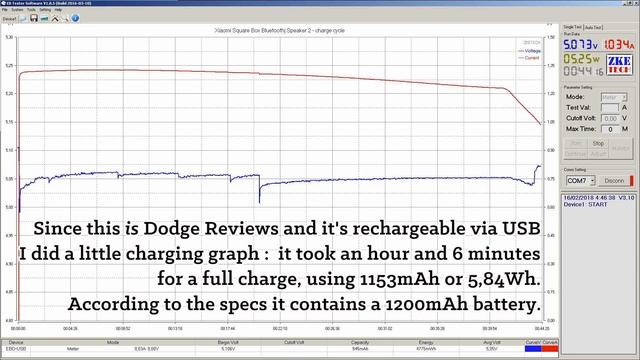Click the Voltage legend entry
Image resolution: width=640 pixels, height=360 pixels.
[x=529, y=51]
